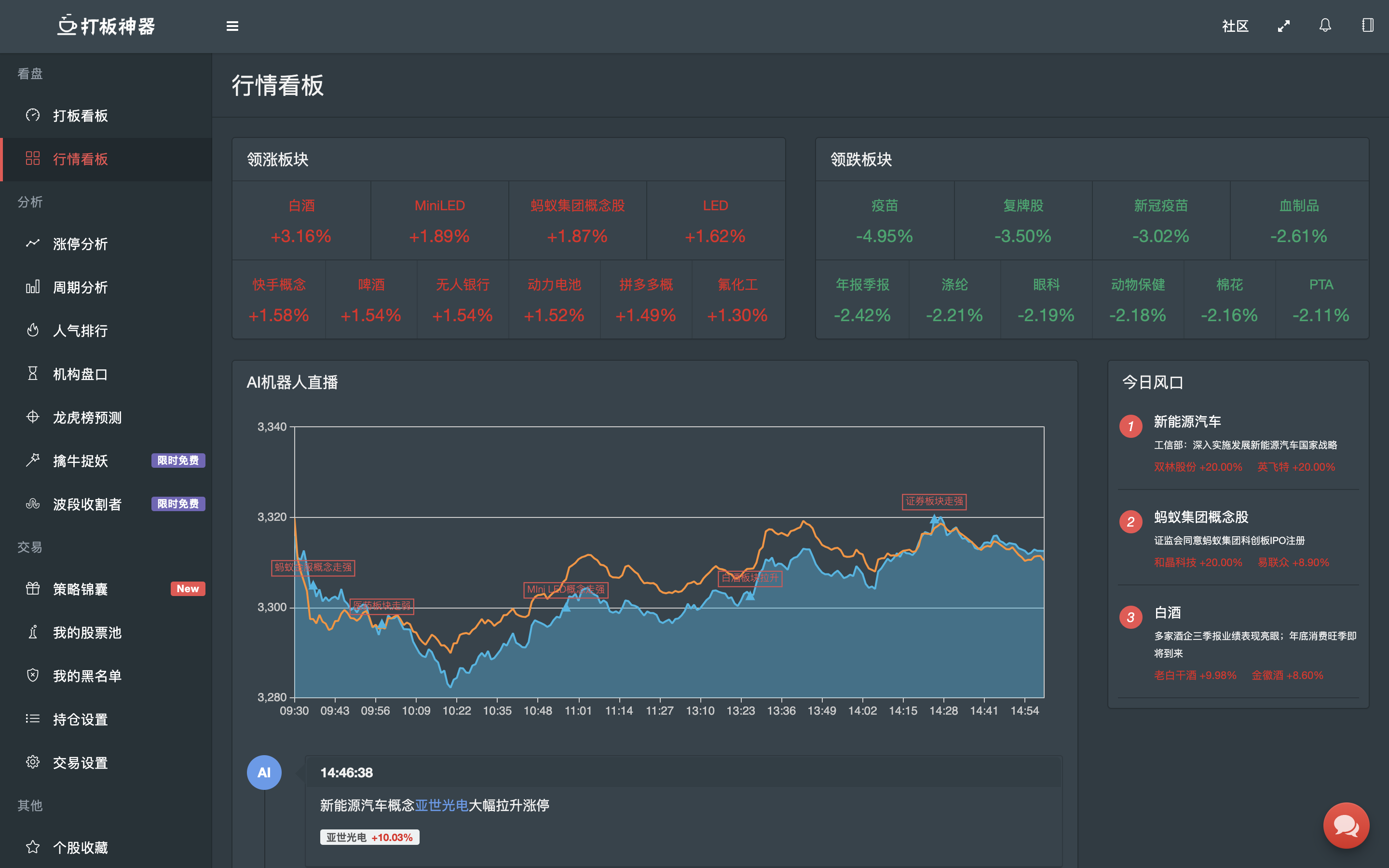1389x868 pixels.
Task: Open 机构盘口 hourglass item
Action: [81, 374]
